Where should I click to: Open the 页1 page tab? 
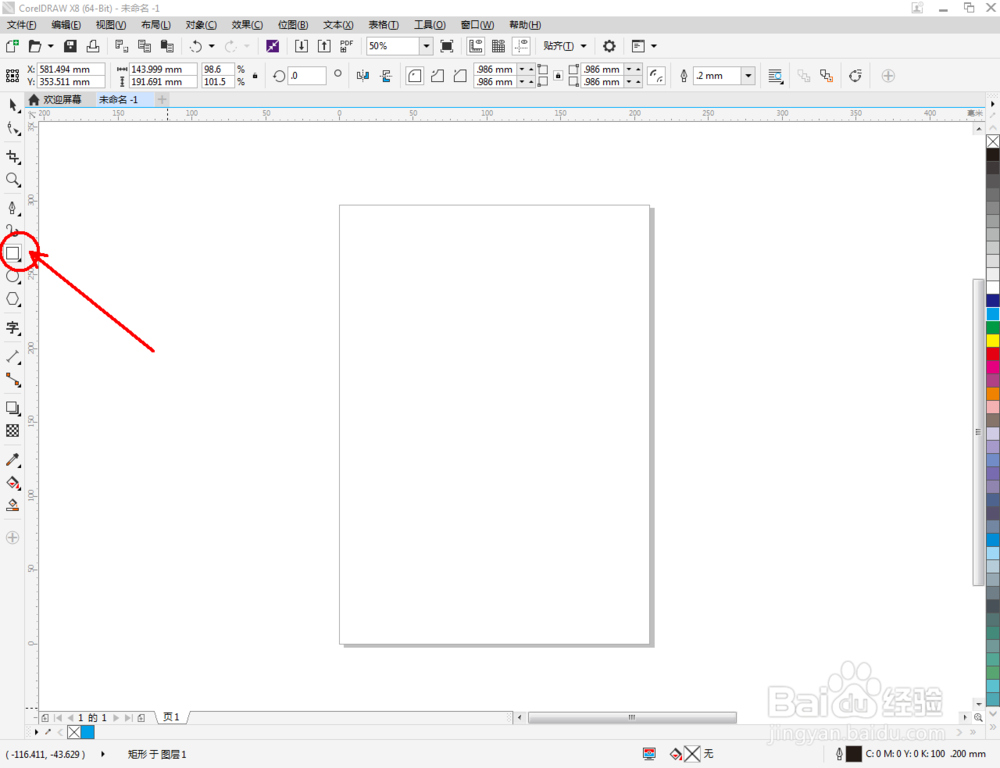click(172, 717)
